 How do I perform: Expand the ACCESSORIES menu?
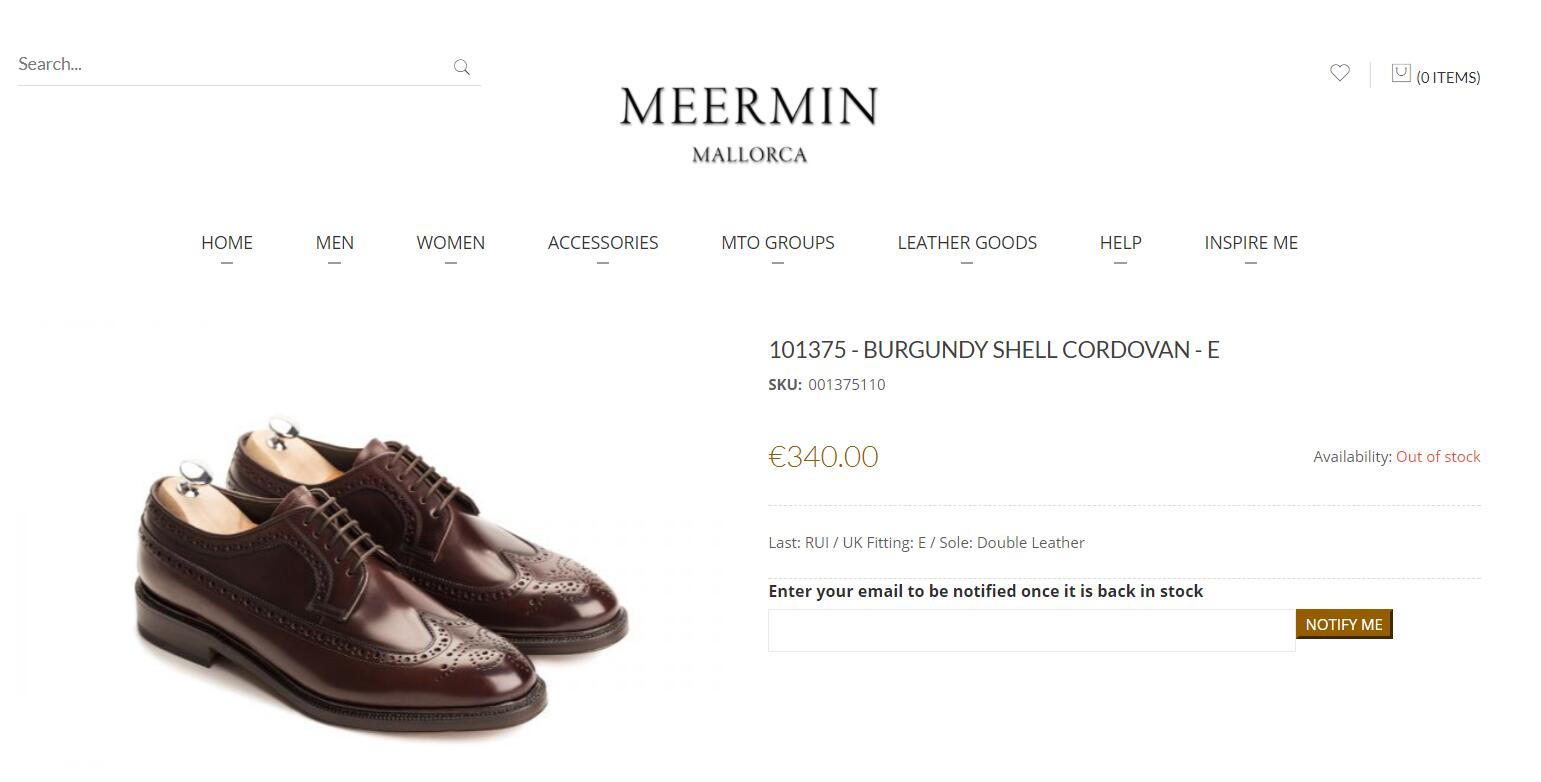click(x=603, y=243)
